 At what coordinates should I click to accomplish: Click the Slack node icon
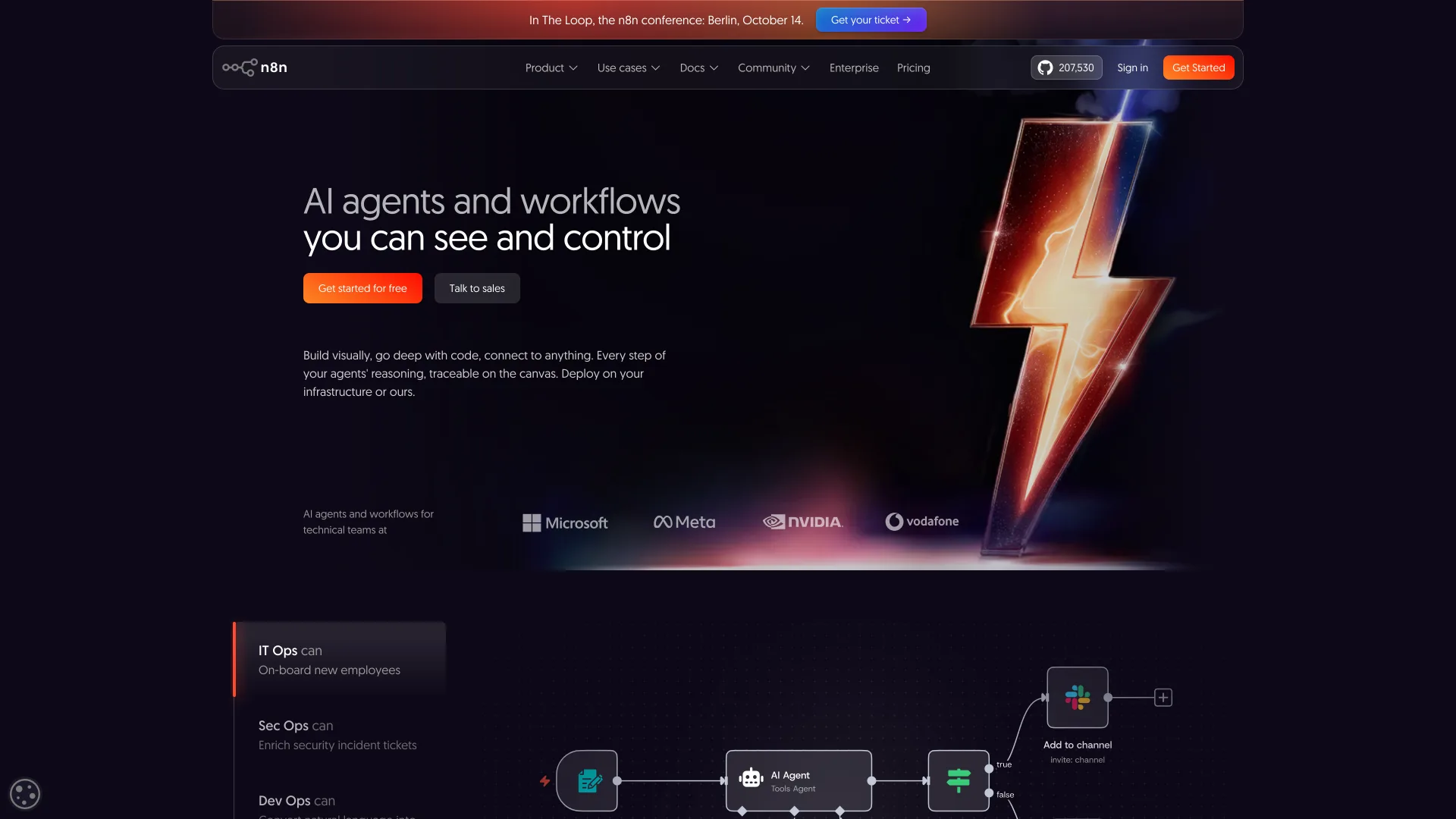pos(1078,698)
